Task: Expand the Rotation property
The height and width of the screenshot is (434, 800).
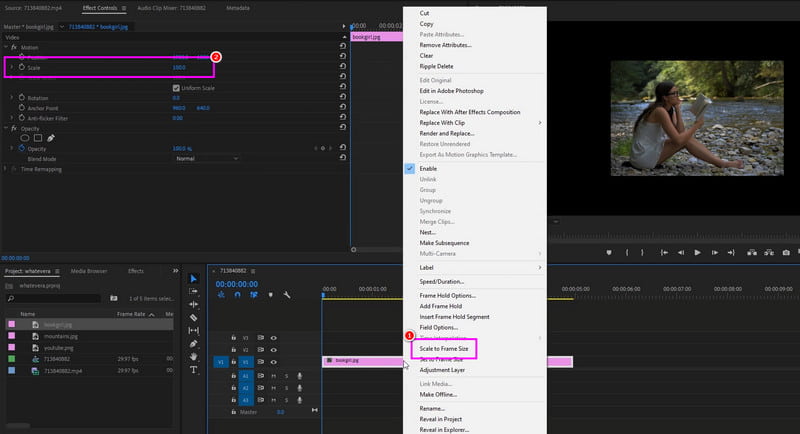Action: coord(12,97)
